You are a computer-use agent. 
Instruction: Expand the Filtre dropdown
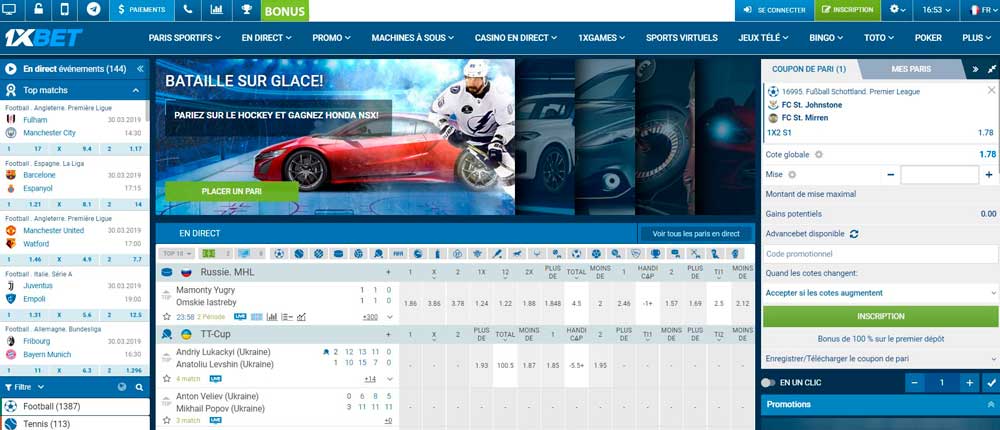tap(24, 387)
